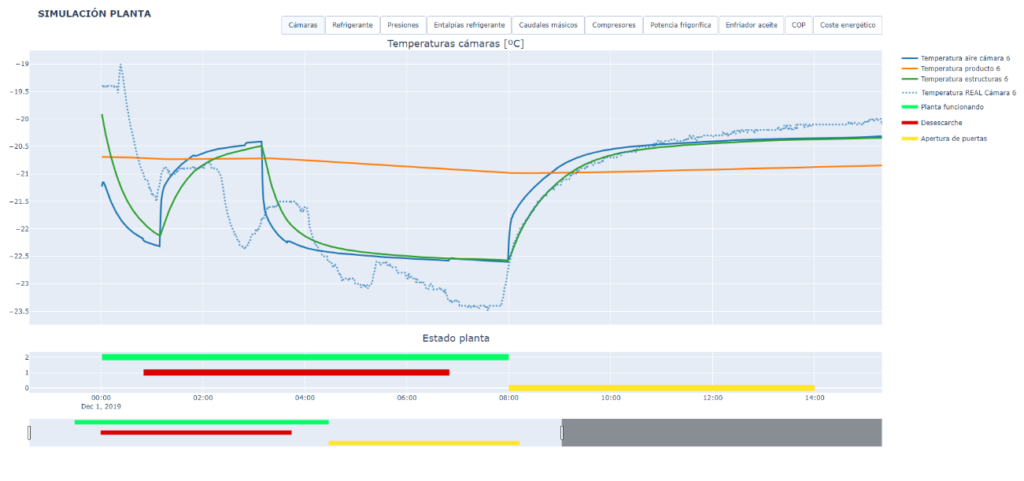Open the Potencia frigorífica tab

pyautogui.click(x=680, y=25)
